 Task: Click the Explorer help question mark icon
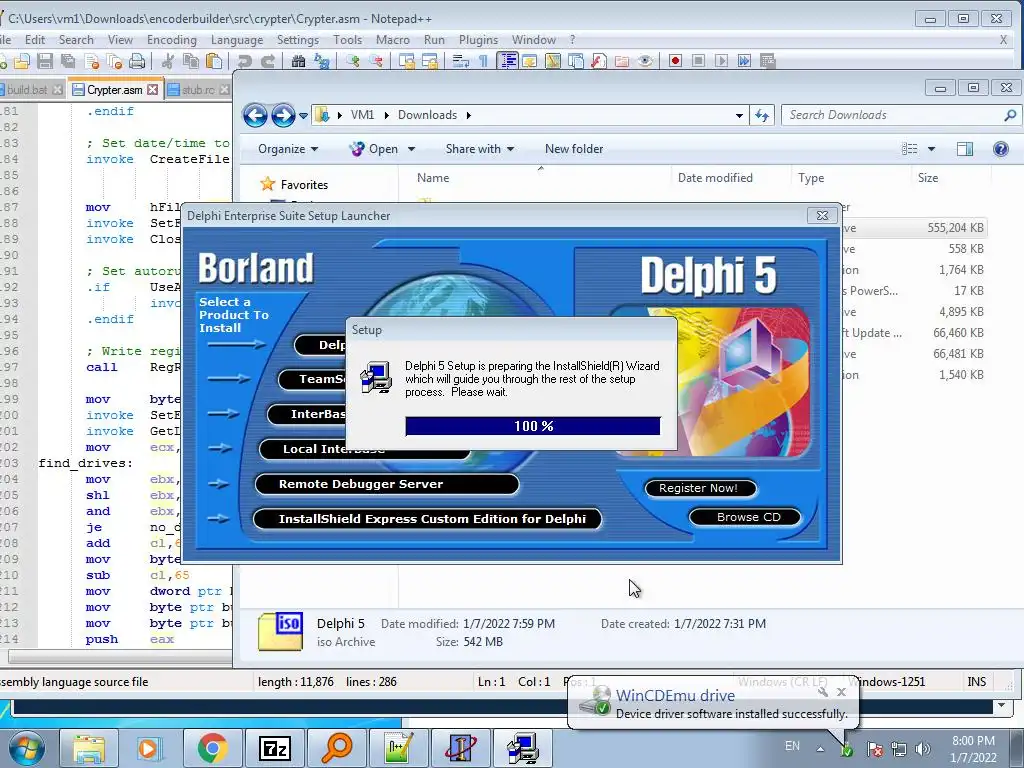pos(1000,149)
